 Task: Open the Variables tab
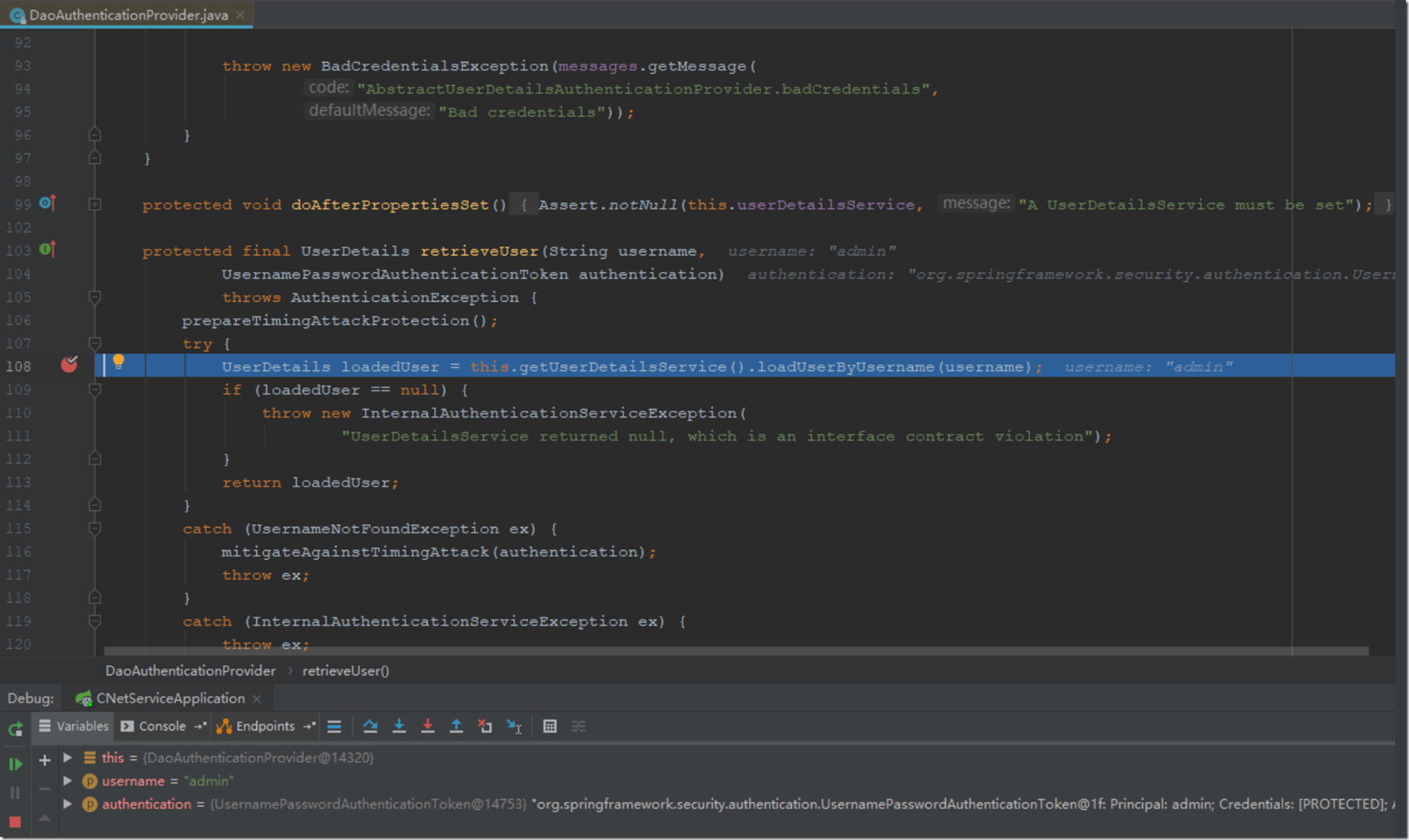73,727
